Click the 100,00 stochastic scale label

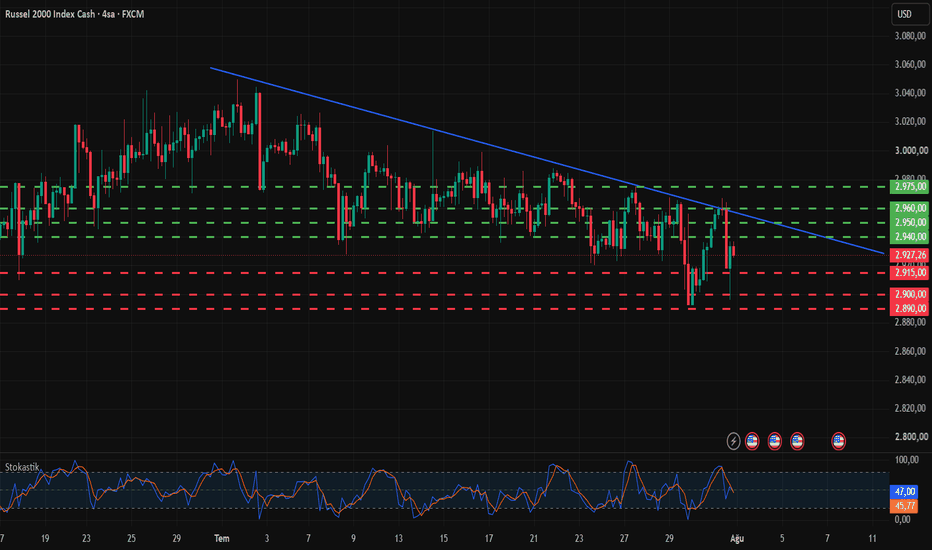tap(906, 460)
